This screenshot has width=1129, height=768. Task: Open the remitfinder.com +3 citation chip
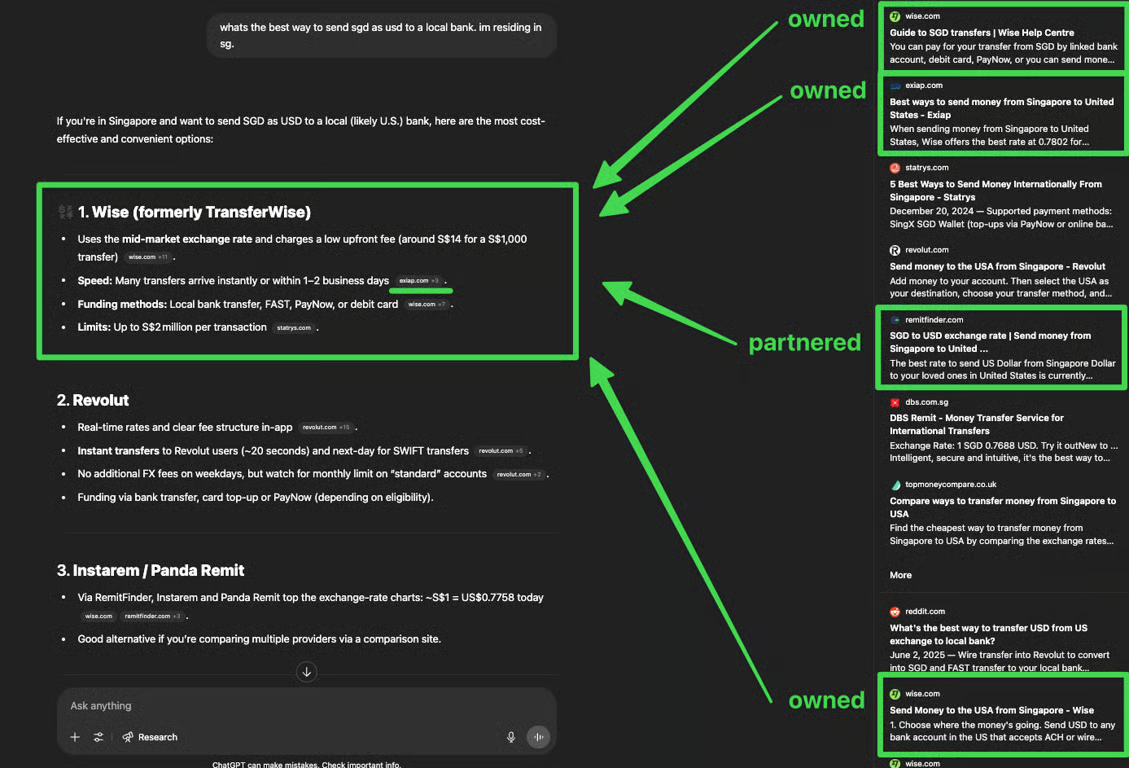tap(152, 616)
